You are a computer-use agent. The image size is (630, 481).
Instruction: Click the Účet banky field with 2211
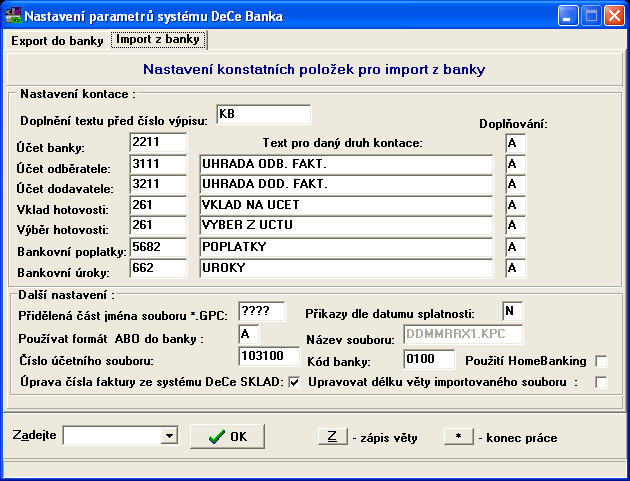(158, 142)
